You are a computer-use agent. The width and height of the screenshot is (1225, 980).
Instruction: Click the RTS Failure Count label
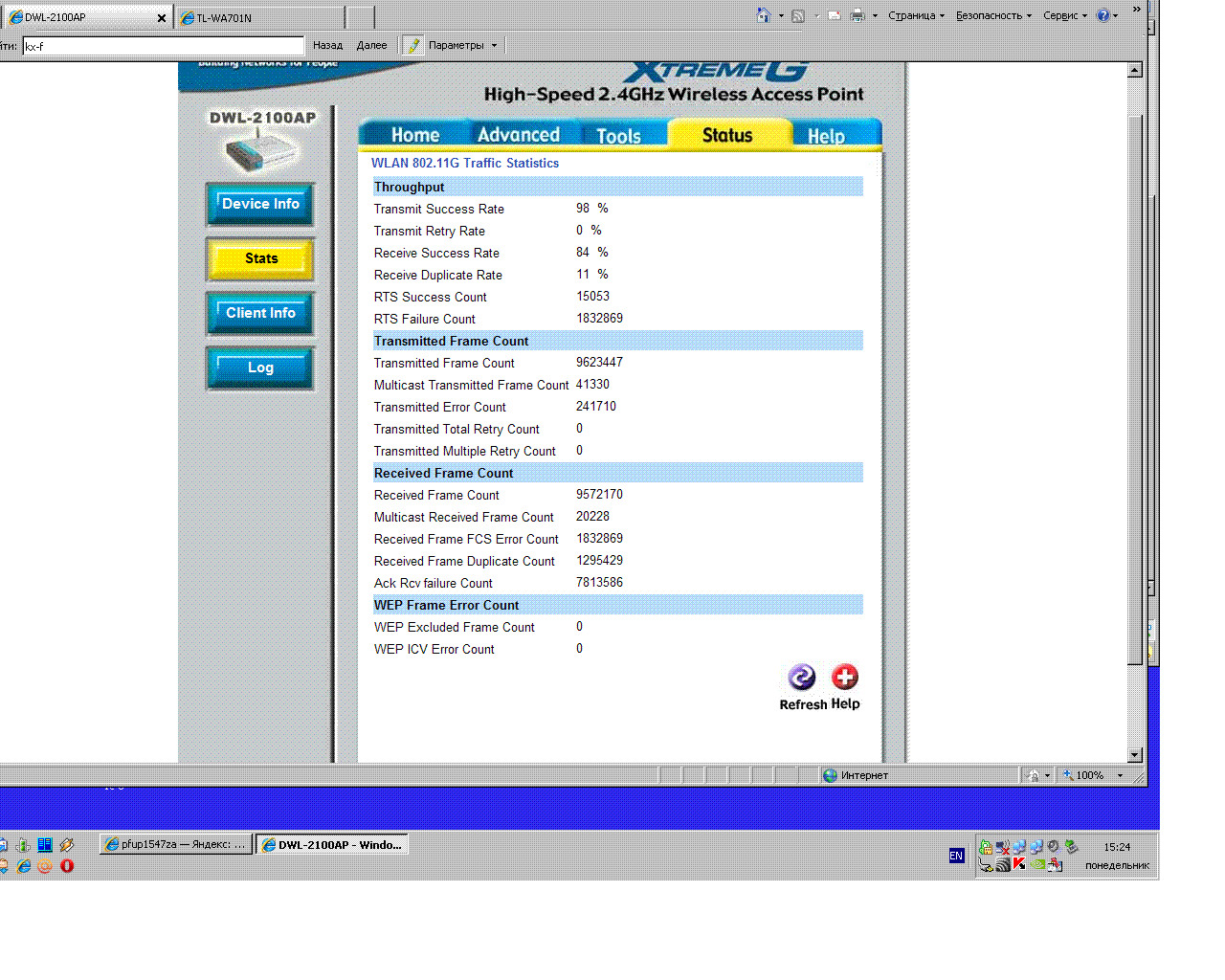(425, 319)
